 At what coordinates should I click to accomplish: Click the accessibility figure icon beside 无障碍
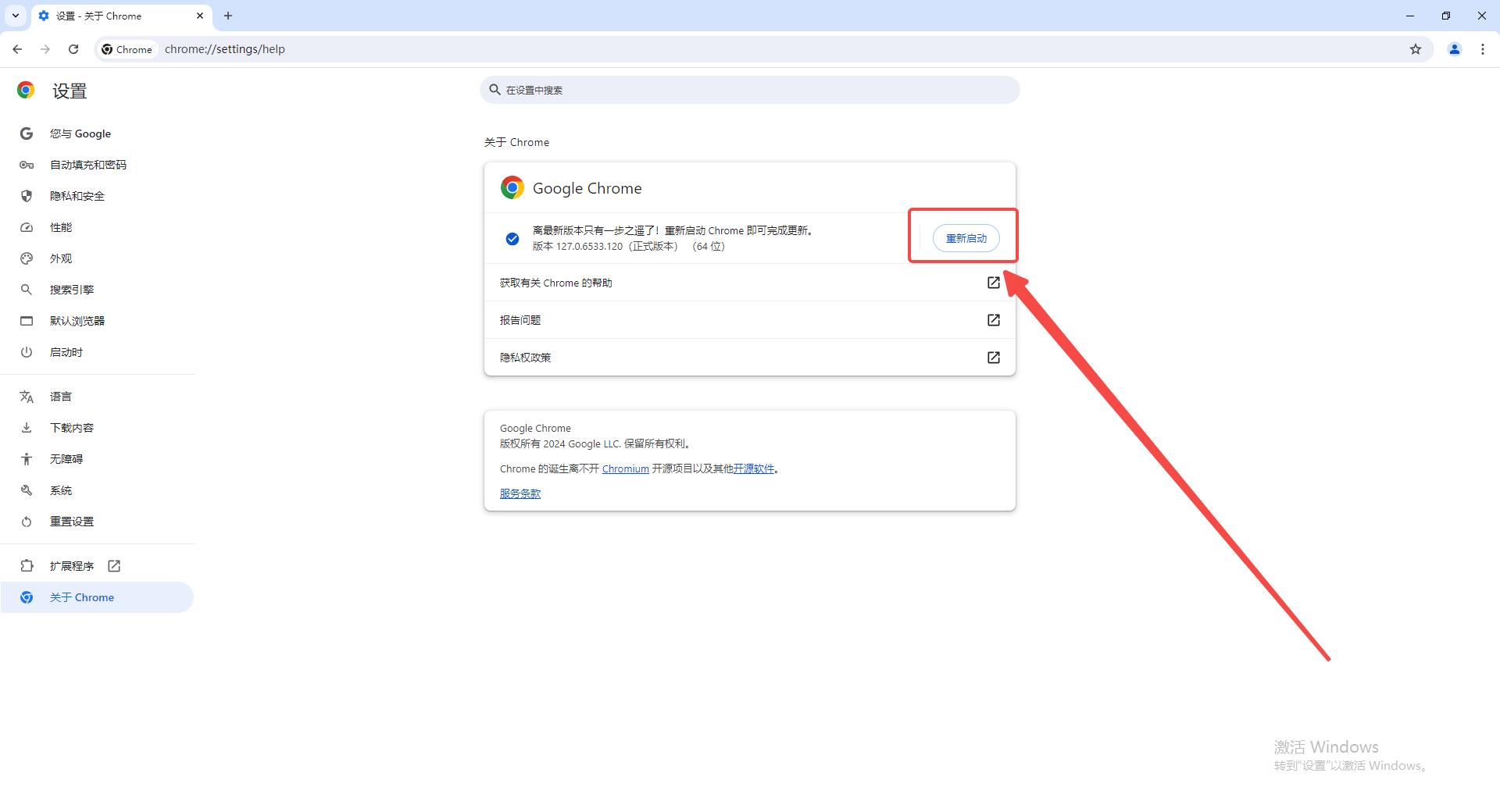[x=27, y=459]
